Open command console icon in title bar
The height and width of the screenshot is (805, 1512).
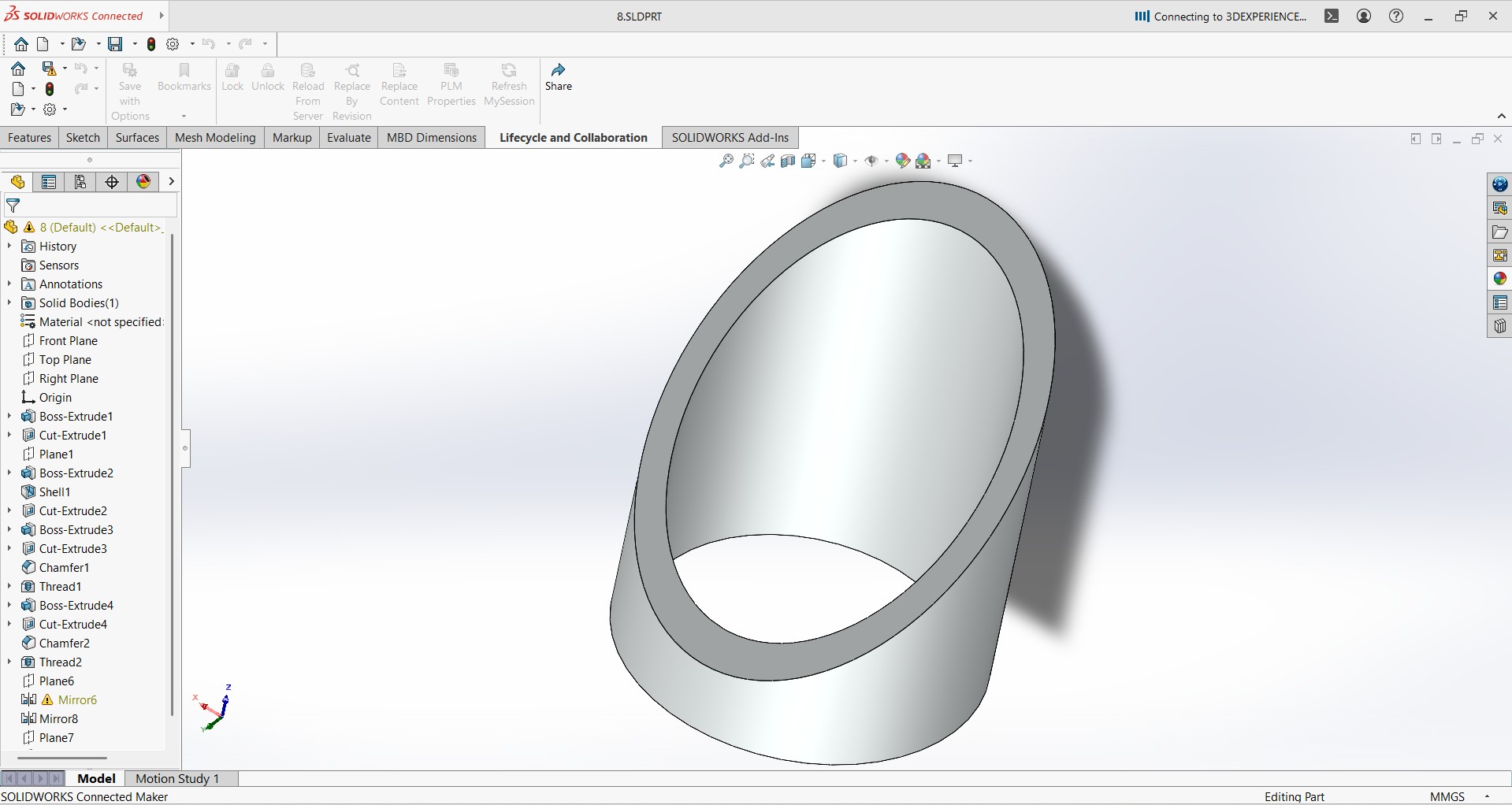(1332, 16)
